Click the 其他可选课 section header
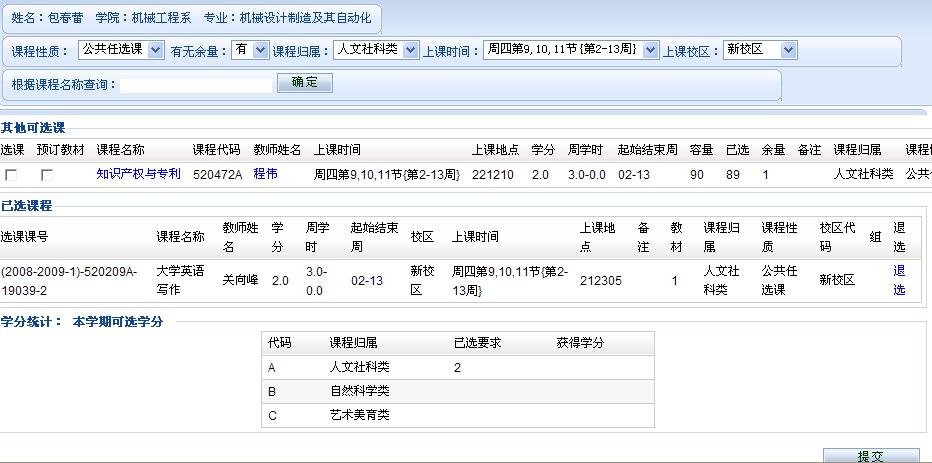 coord(33,128)
